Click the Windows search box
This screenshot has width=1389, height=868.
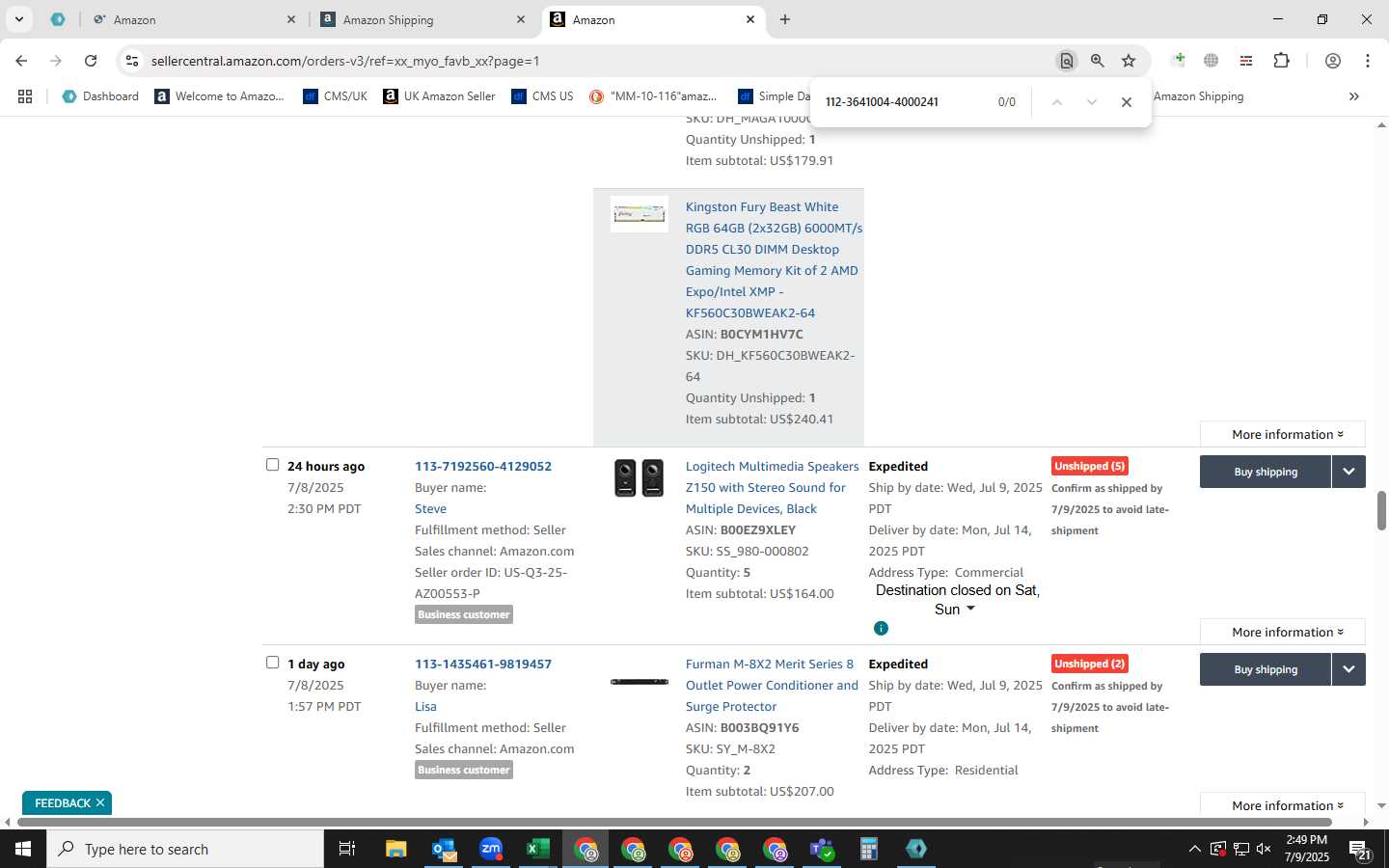pyautogui.click(x=185, y=849)
